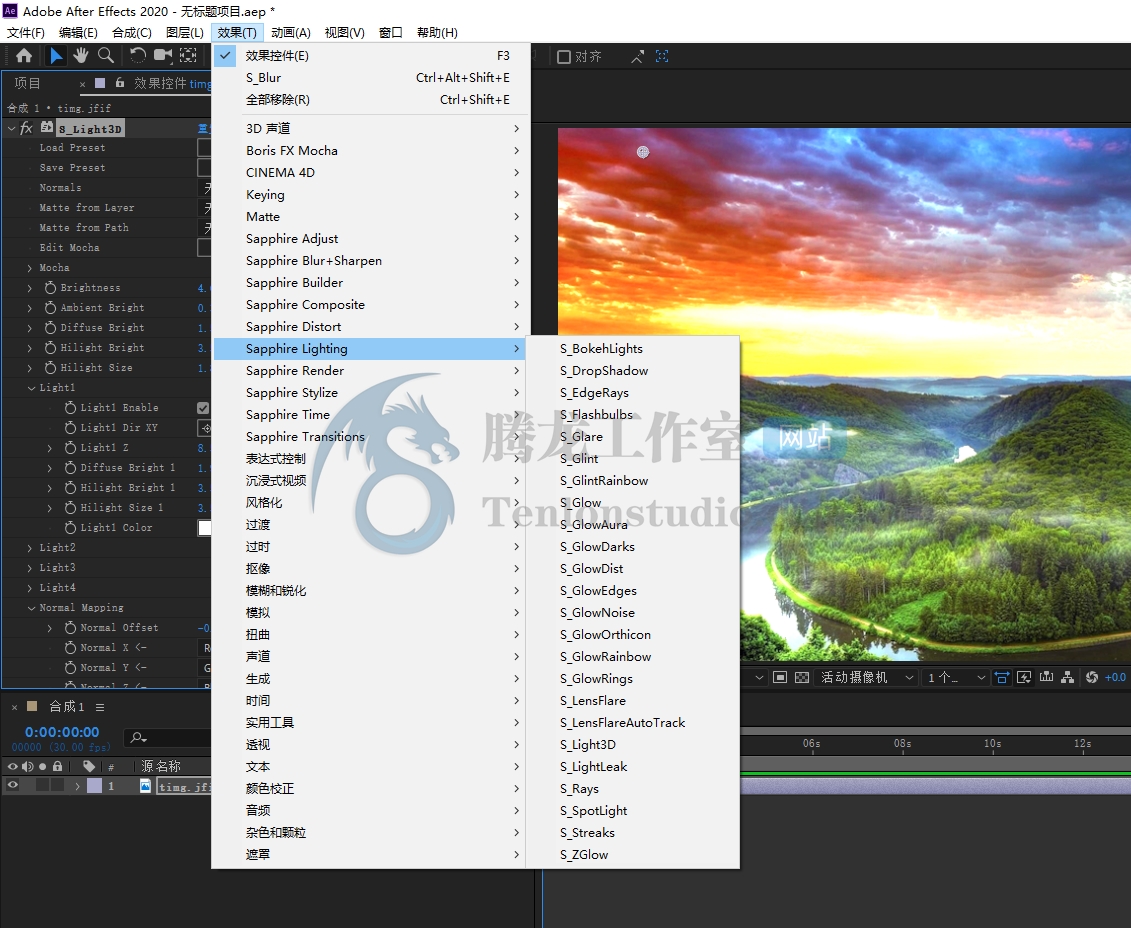This screenshot has height=928, width=1131.
Task: Select the Pan Behind anchor tool
Action: pos(188,56)
